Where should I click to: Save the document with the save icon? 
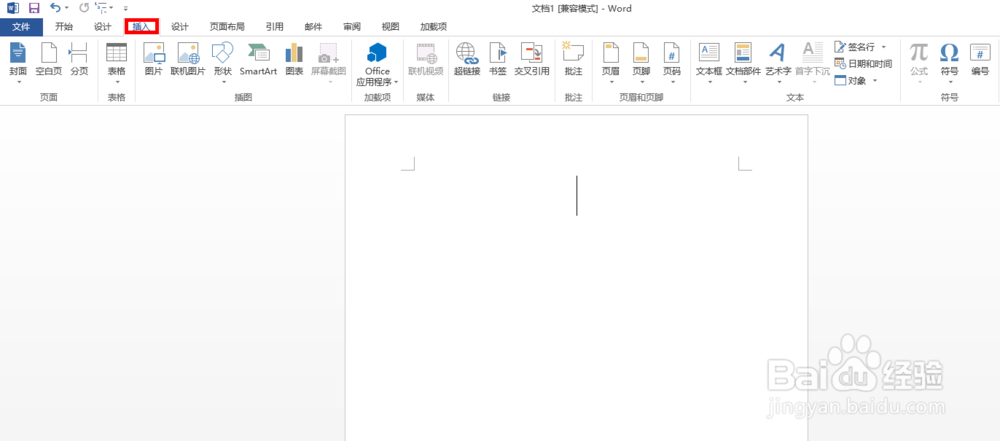click(34, 8)
